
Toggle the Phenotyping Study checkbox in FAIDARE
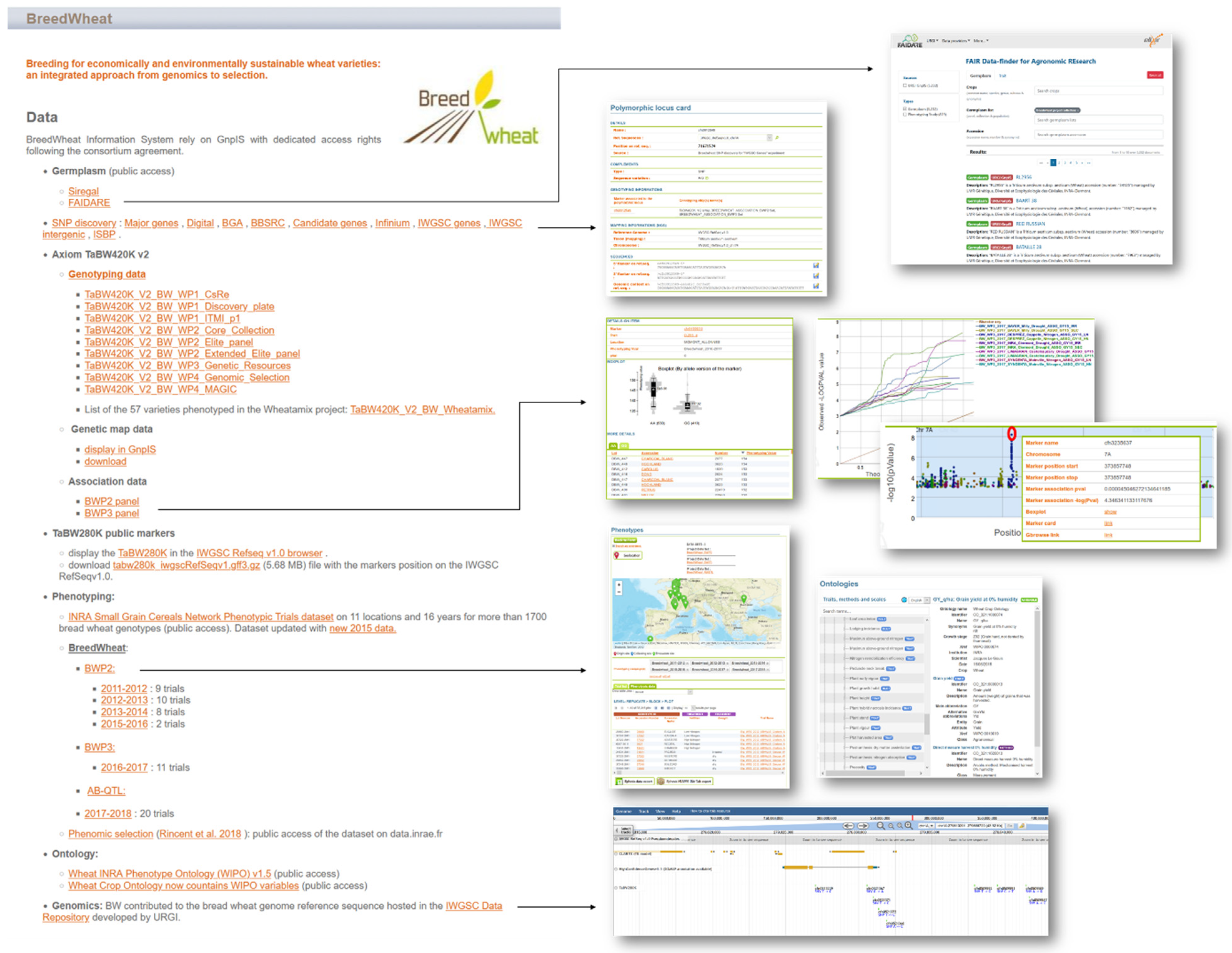(x=905, y=115)
